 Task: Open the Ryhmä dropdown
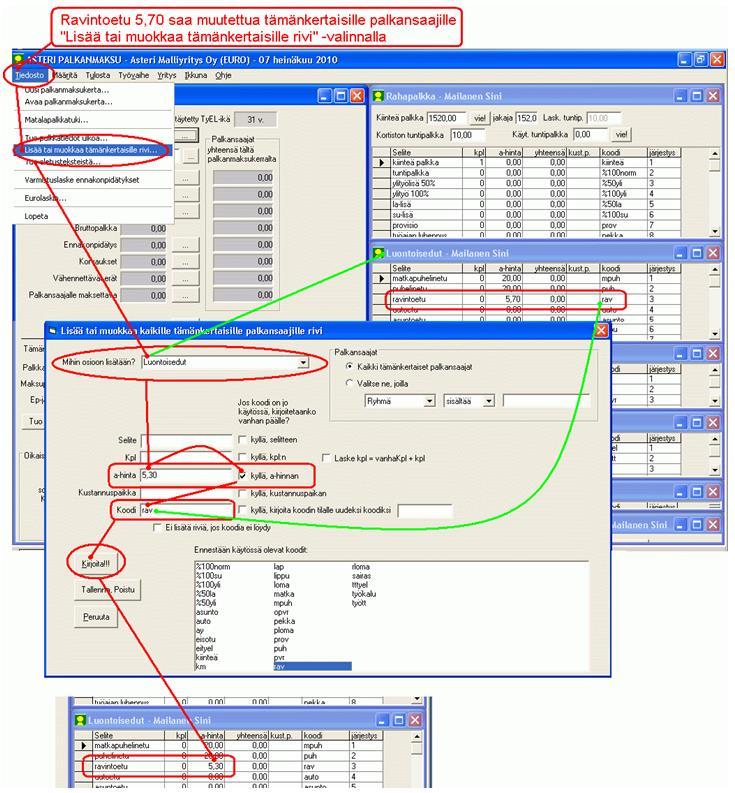pos(429,401)
